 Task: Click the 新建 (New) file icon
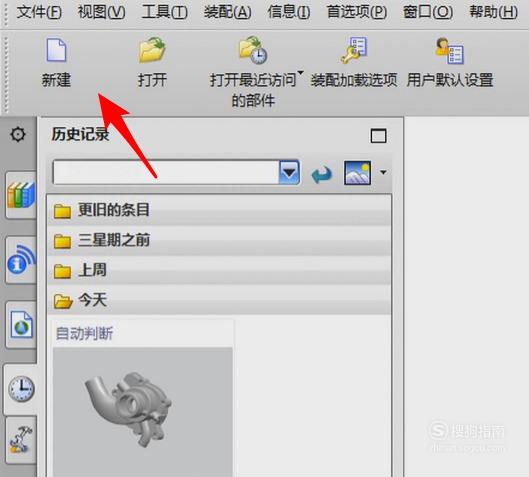[x=56, y=50]
